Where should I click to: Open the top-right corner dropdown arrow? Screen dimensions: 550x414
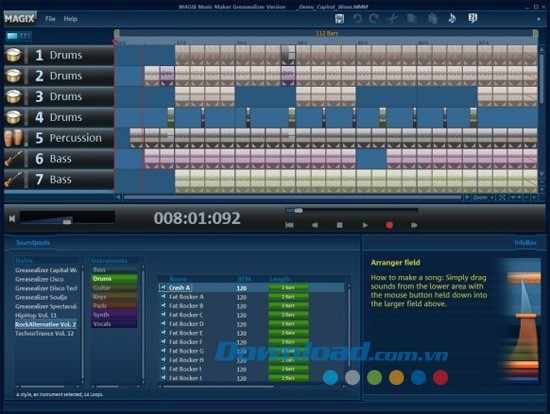pos(538,19)
